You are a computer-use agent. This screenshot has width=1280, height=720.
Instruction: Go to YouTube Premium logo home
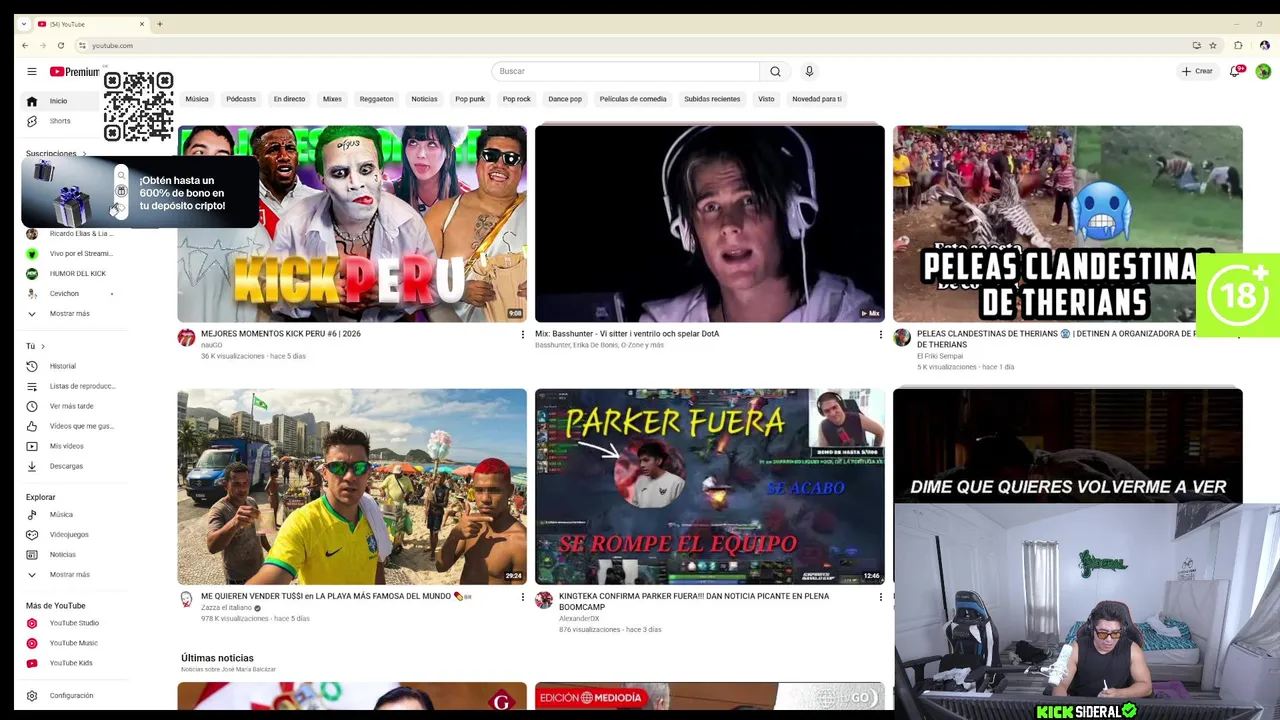click(74, 71)
